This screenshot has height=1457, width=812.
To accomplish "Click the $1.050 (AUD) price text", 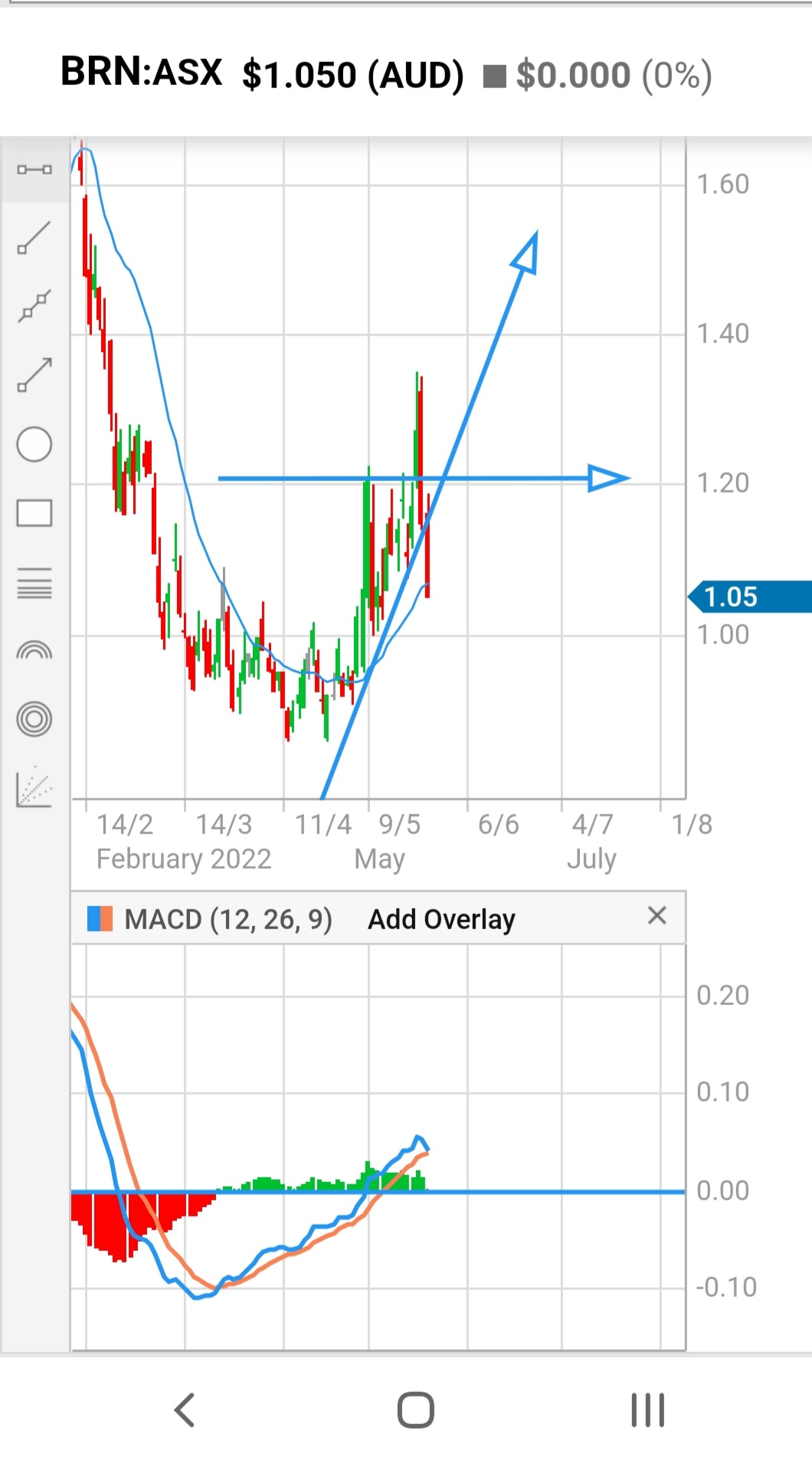I will (x=353, y=75).
